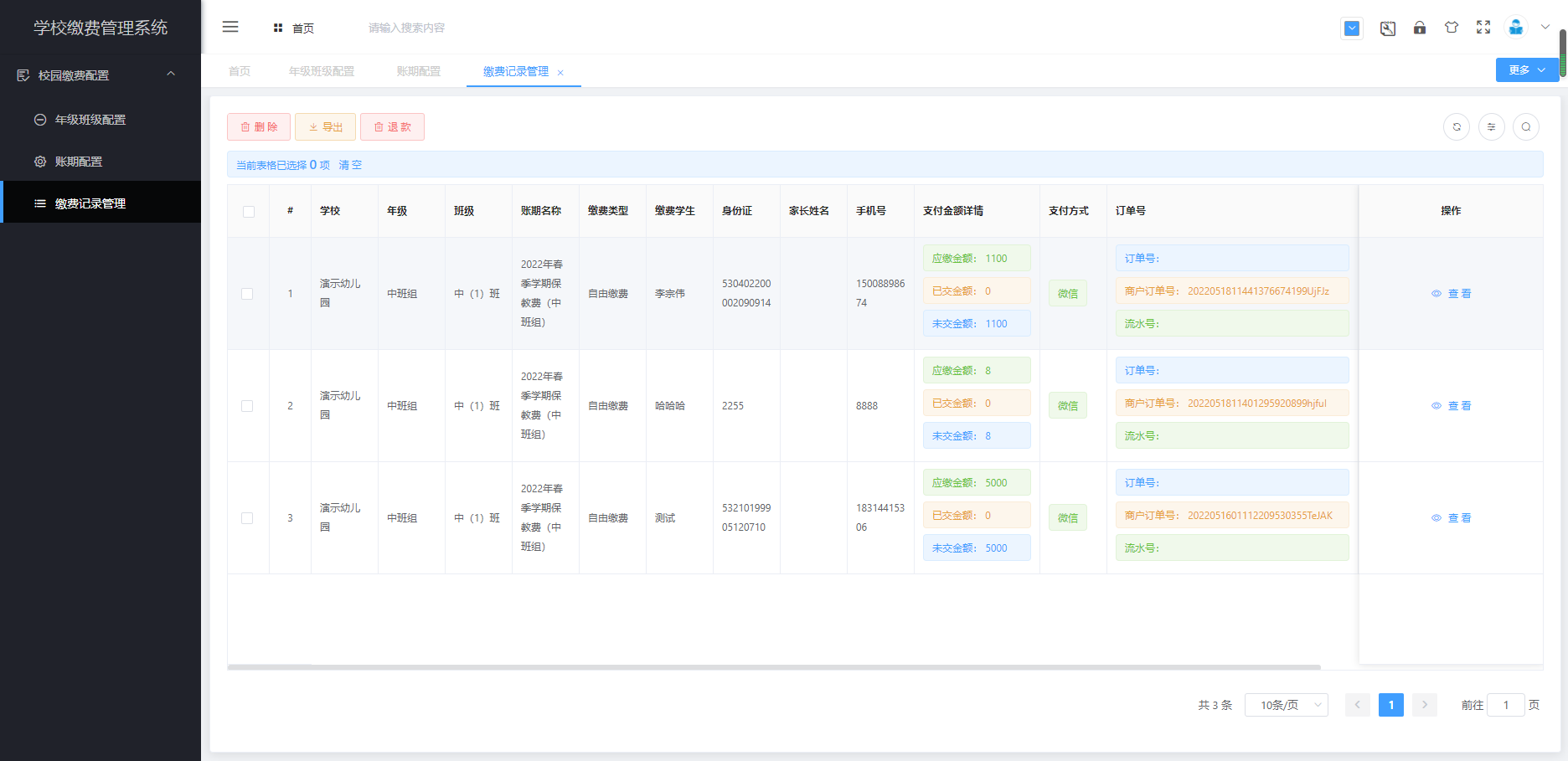Image resolution: width=1568 pixels, height=761 pixels.
Task: Open the 10条/页 page size dropdown
Action: coord(1286,705)
